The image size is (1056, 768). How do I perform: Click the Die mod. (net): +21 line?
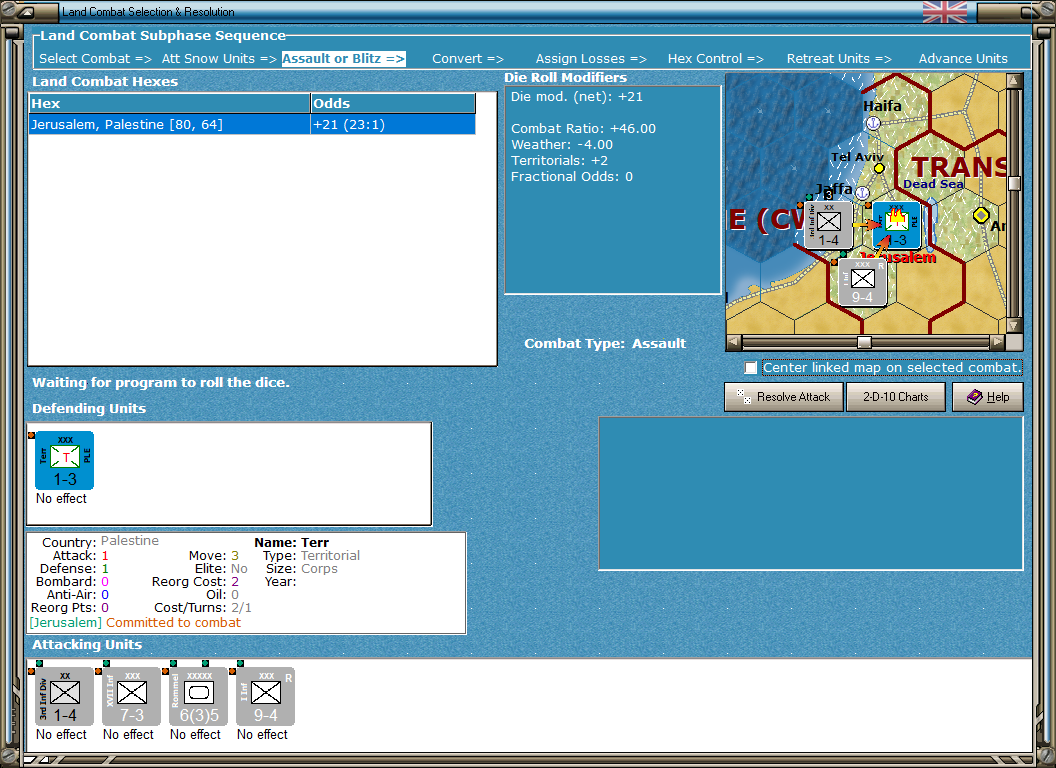coord(576,96)
